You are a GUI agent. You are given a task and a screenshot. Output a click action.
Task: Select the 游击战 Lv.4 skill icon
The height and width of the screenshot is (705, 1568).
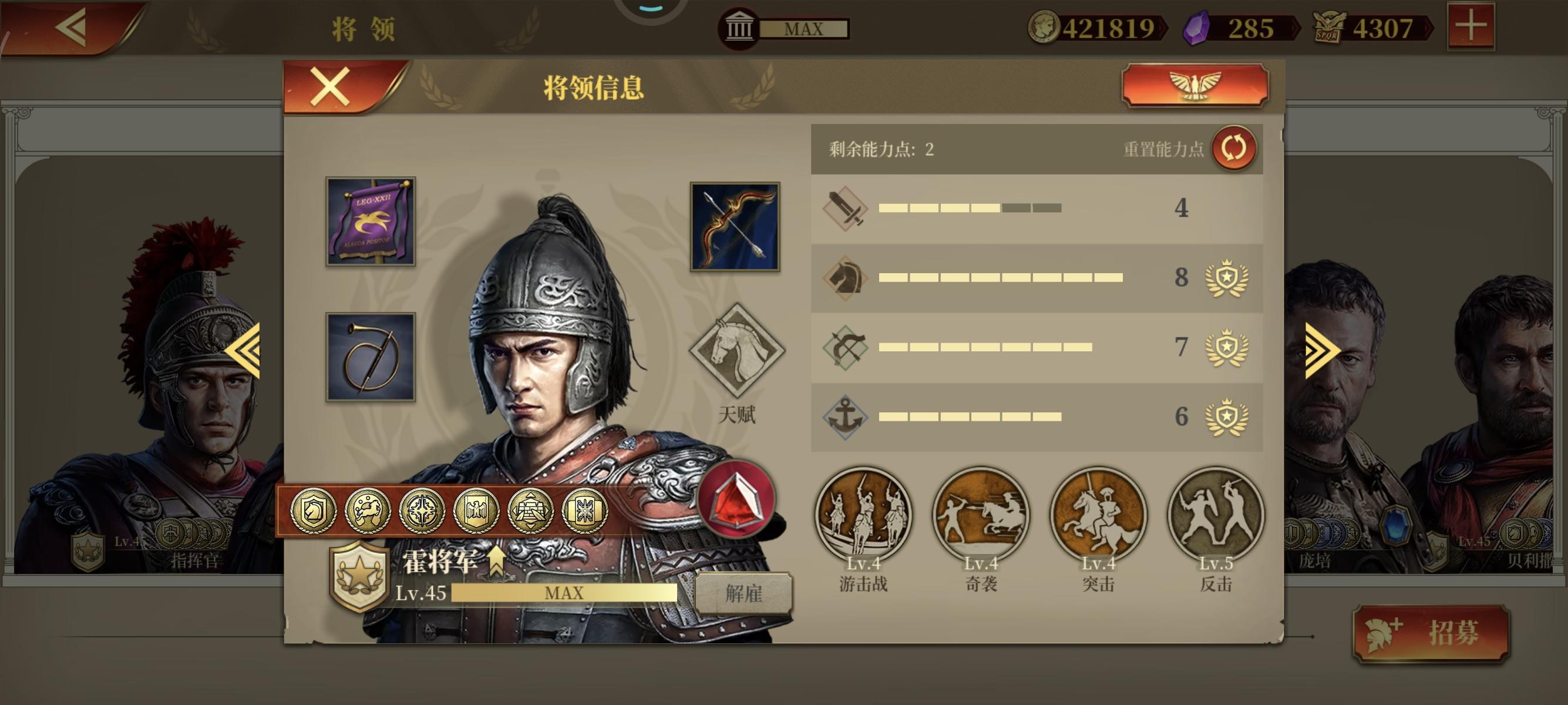click(x=863, y=515)
